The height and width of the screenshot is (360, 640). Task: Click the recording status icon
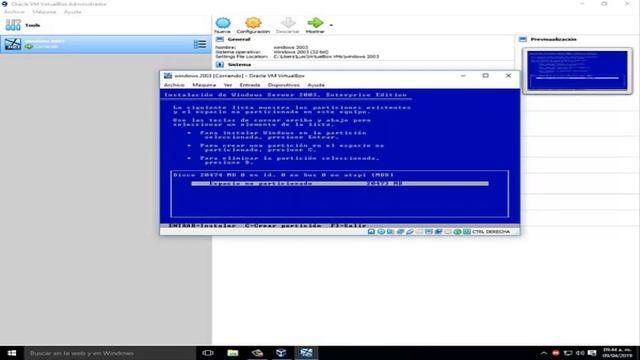438,231
